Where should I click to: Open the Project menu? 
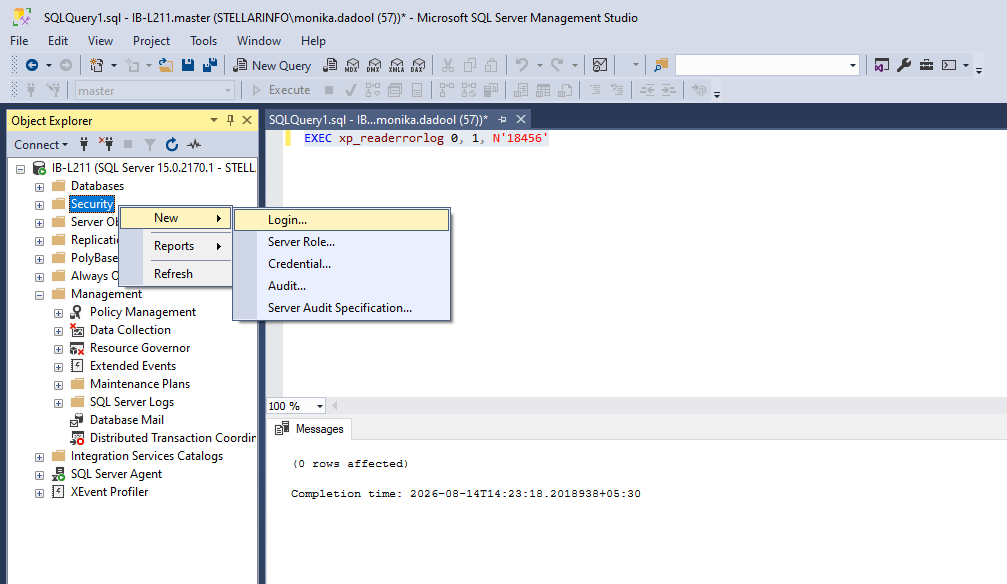pos(152,40)
